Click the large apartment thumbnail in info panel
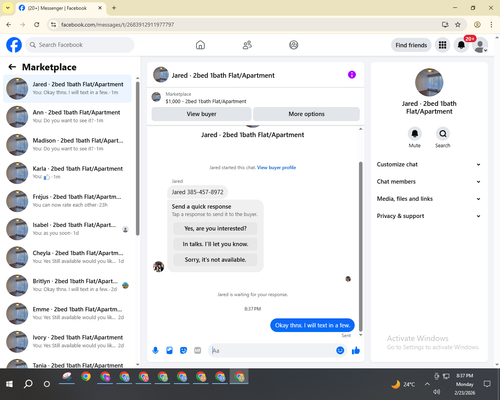Viewport: 500px width, 400px height. tap(429, 82)
